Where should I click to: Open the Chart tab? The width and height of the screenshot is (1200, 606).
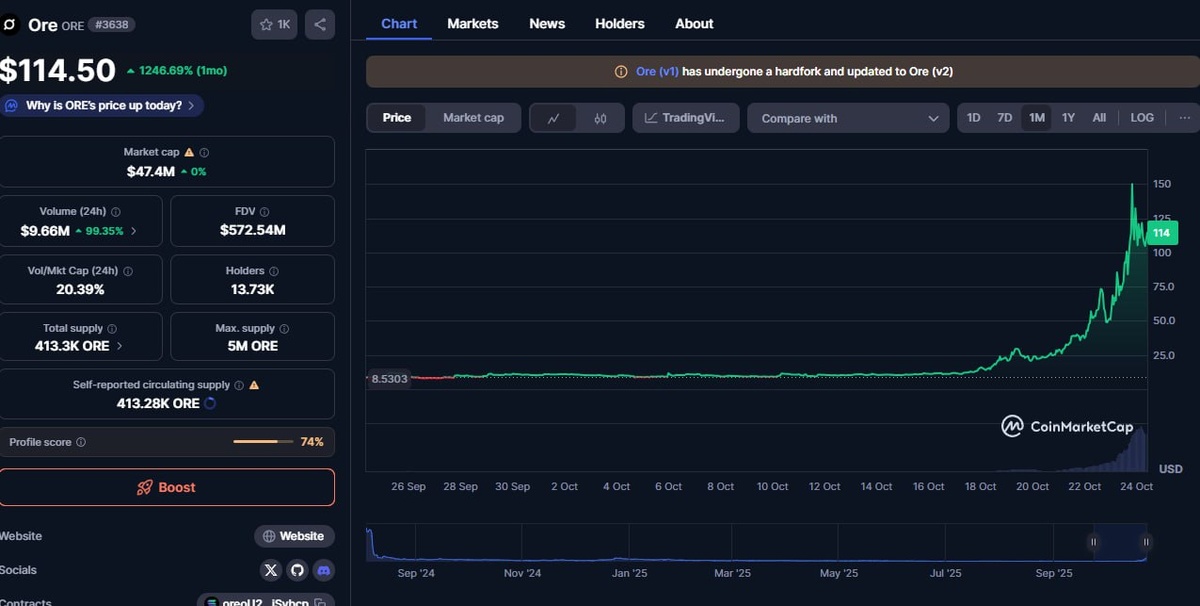(x=399, y=23)
